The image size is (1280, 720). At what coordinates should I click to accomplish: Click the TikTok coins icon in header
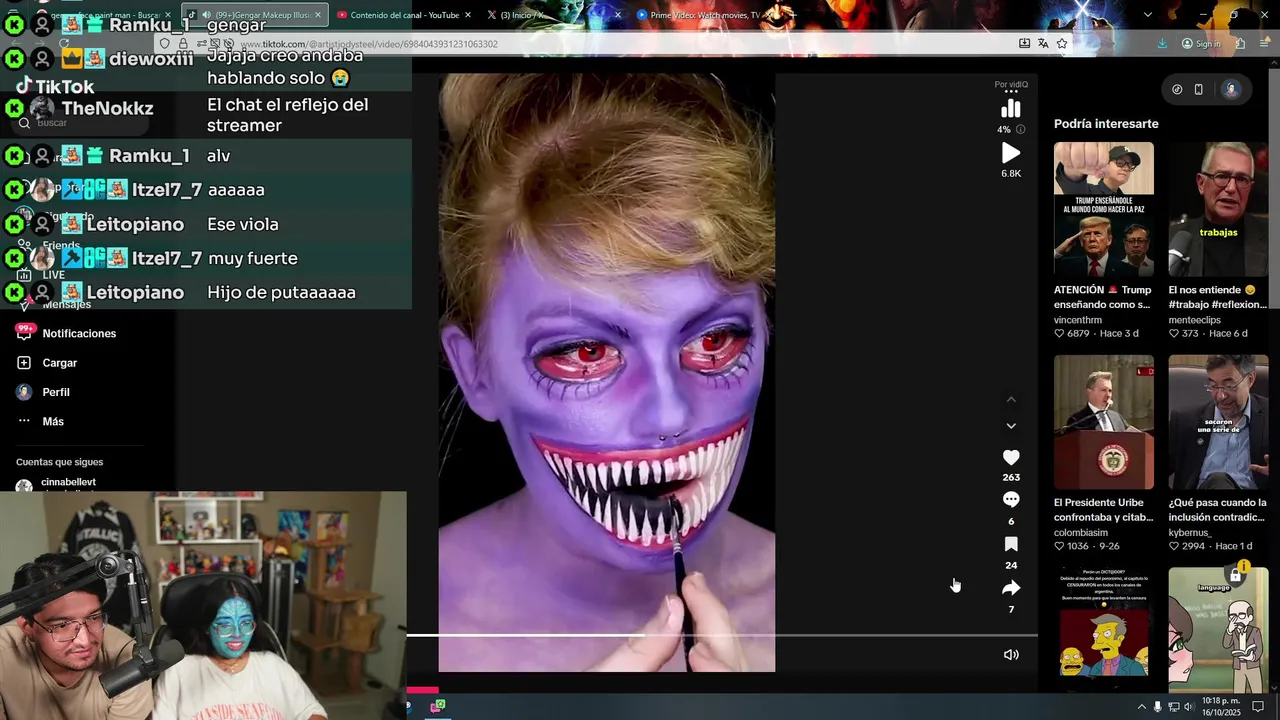(x=1177, y=89)
